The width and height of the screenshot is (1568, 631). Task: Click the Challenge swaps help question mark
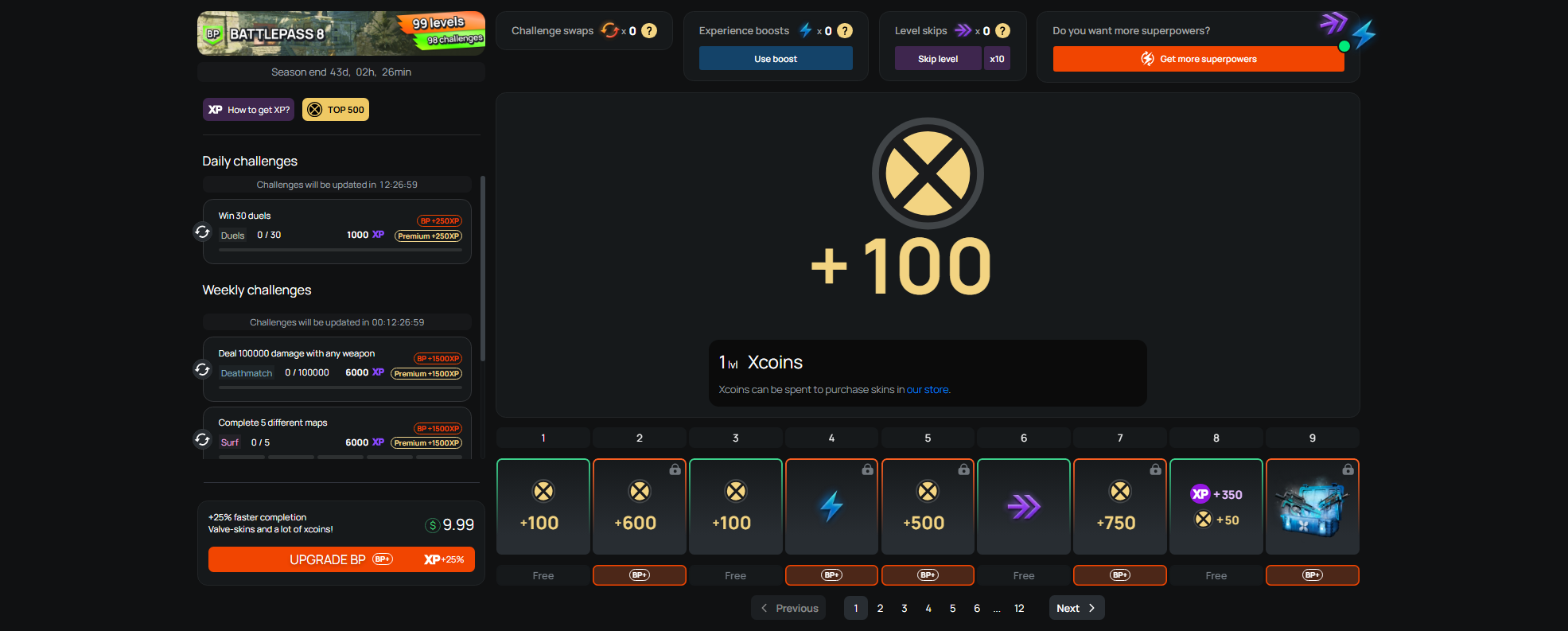[x=649, y=31]
